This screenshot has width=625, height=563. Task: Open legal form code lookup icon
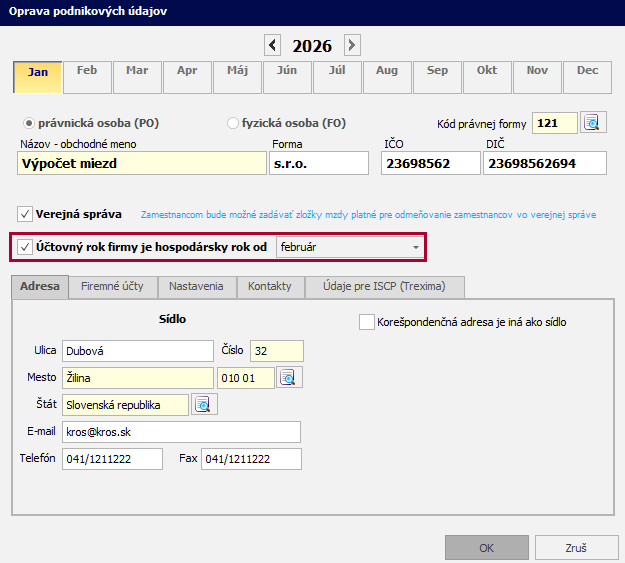point(595,123)
